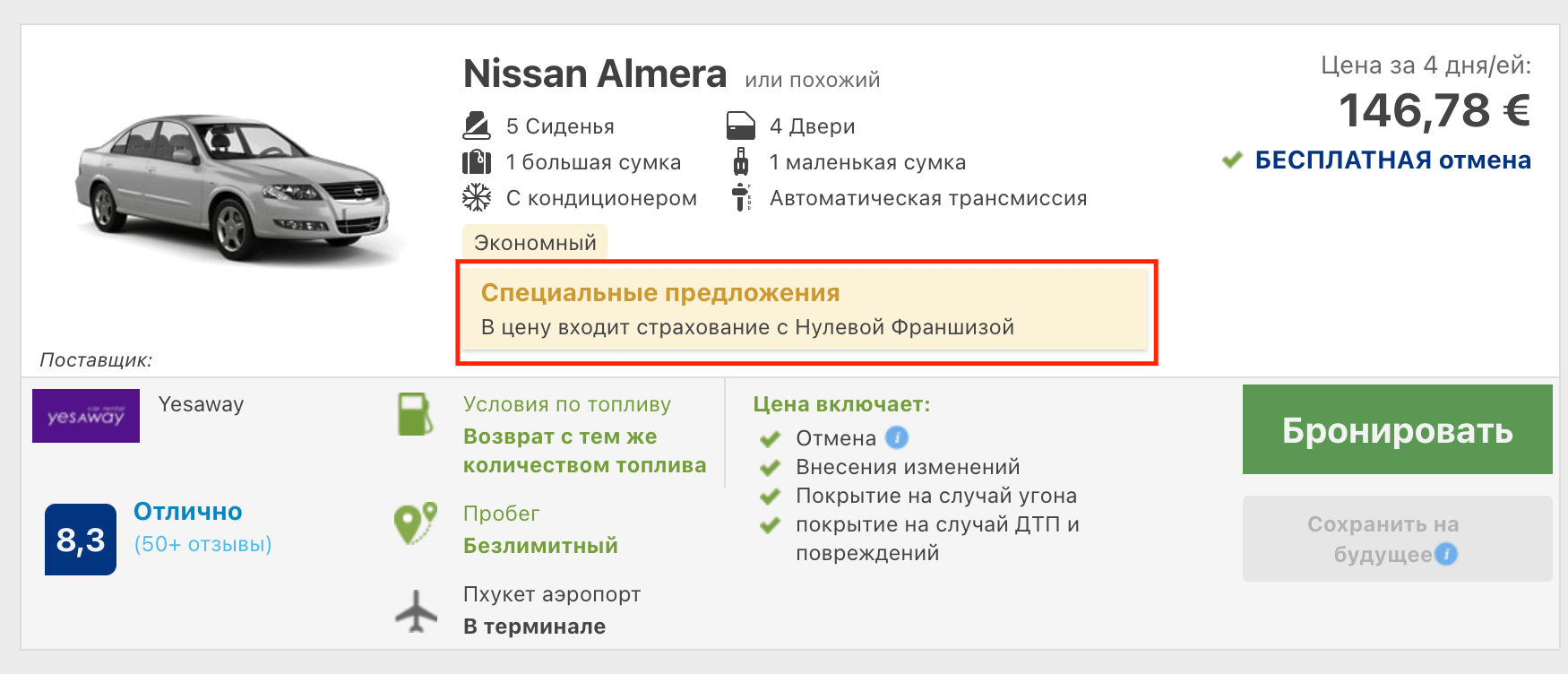The height and width of the screenshot is (674, 1568).
Task: Click the 8,3 rating badge
Action: 81,540
